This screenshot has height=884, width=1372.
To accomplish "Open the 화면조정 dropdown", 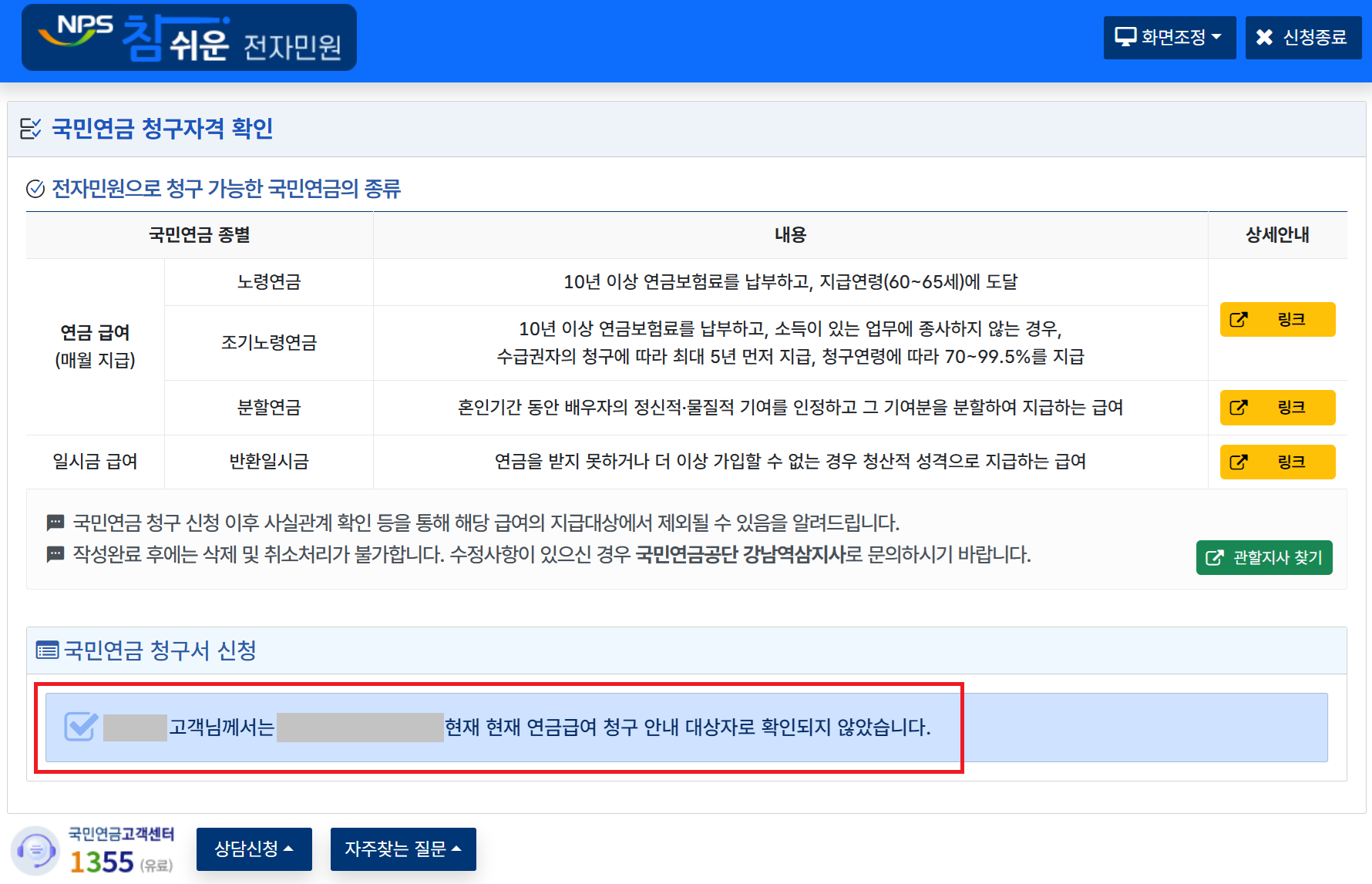I will (1169, 36).
